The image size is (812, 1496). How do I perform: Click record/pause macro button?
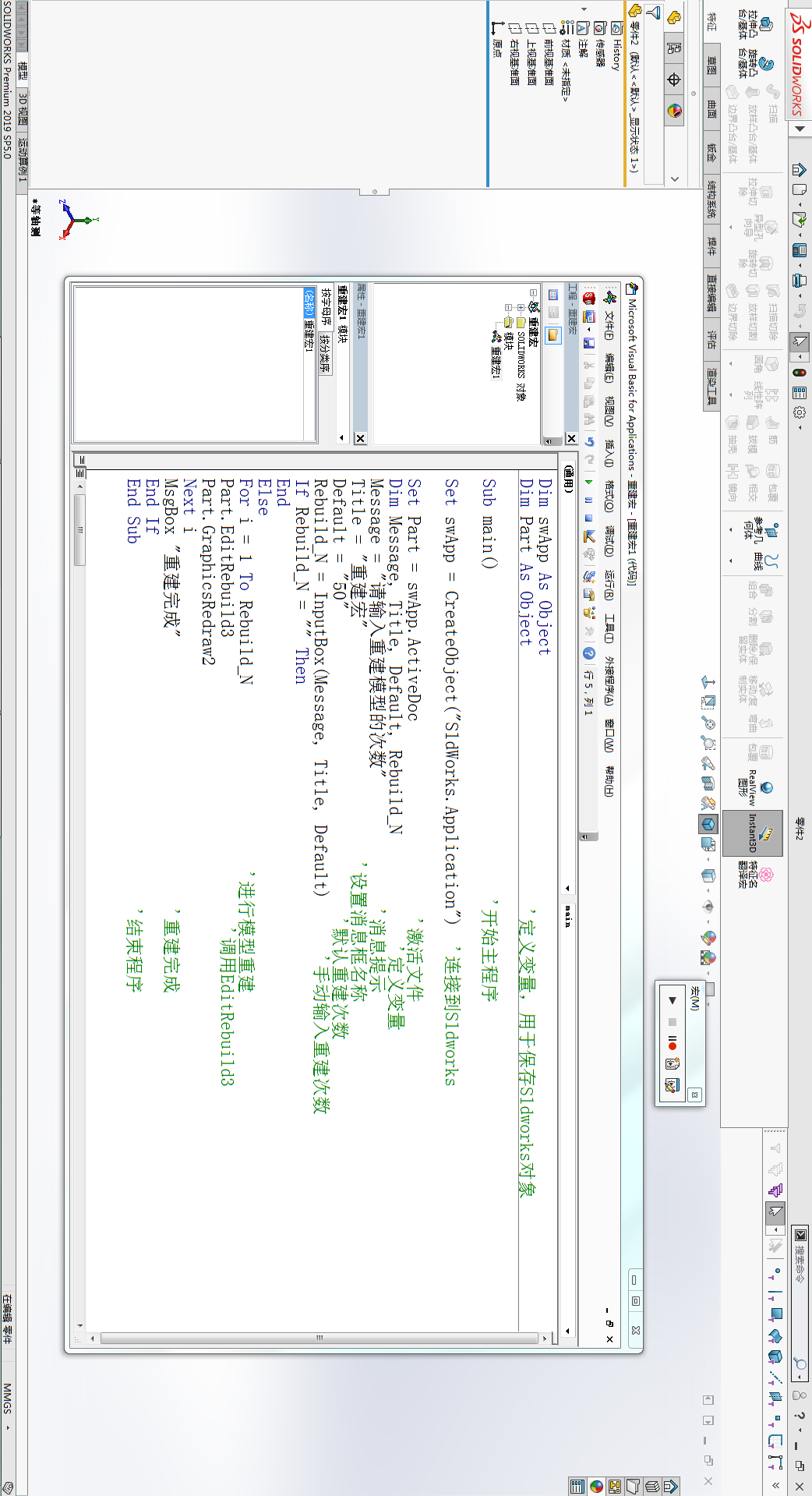[x=673, y=1042]
